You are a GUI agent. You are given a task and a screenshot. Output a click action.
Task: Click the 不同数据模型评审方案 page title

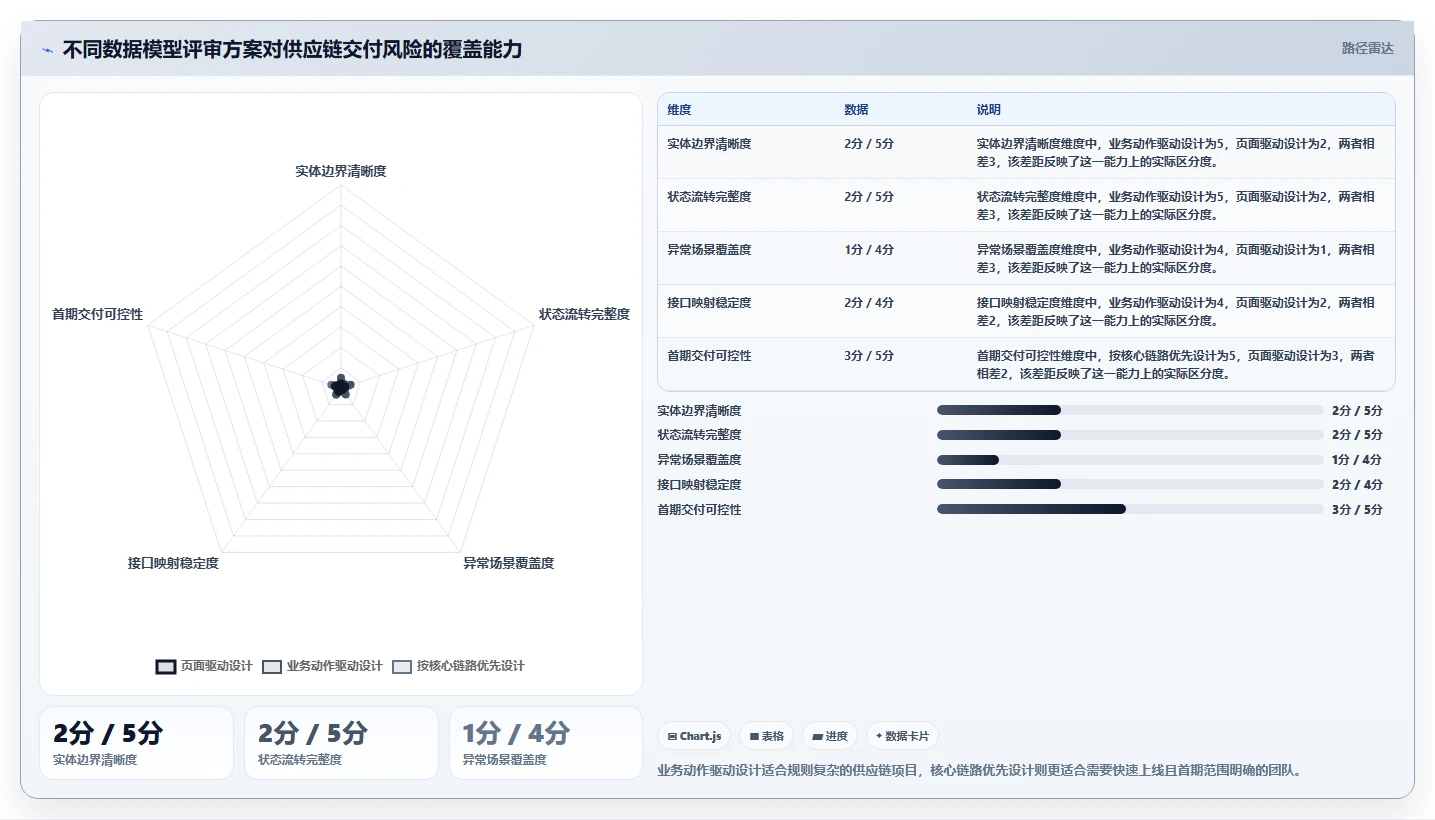(292, 49)
